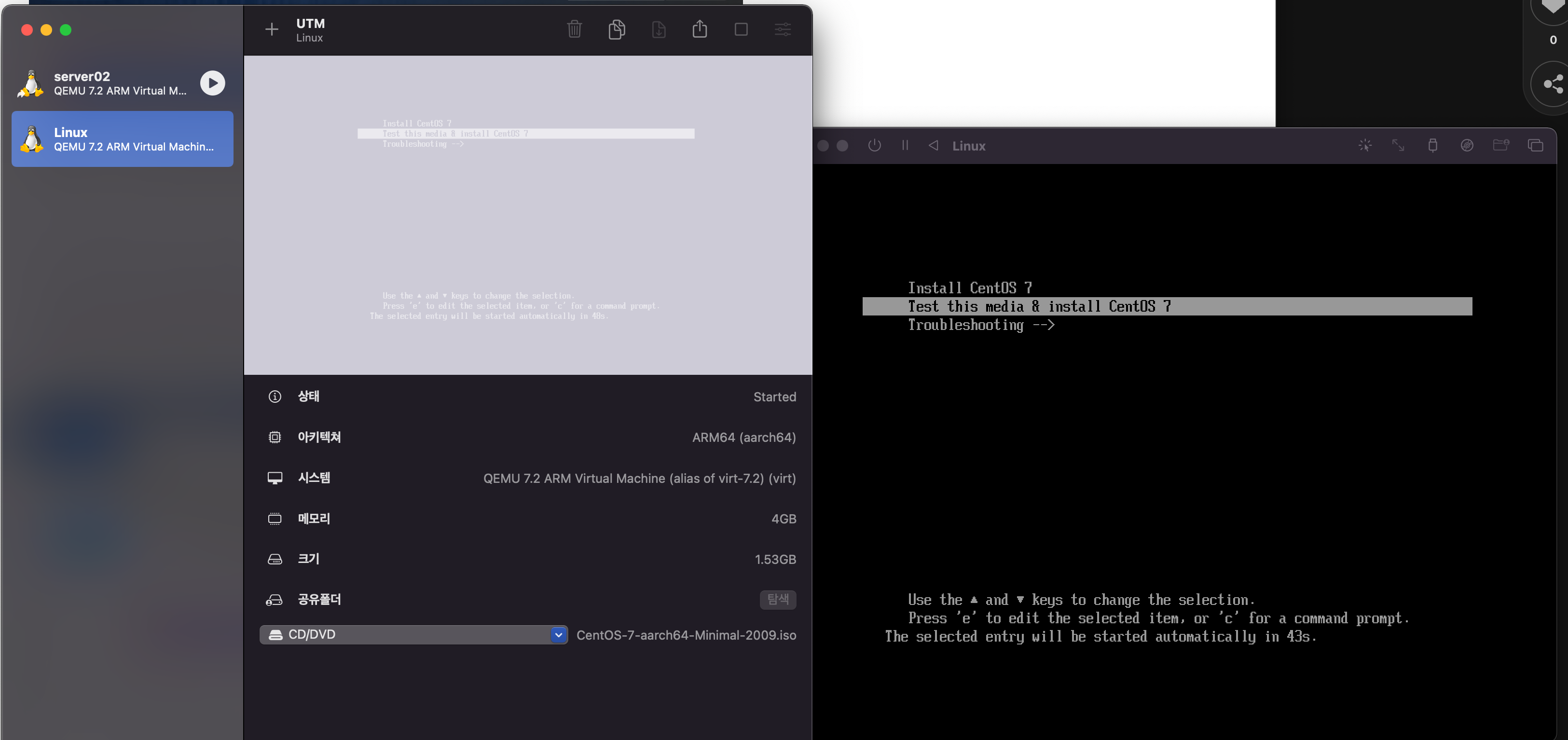Click the '4GB' memory value
The height and width of the screenshot is (740, 1568).
tap(784, 519)
